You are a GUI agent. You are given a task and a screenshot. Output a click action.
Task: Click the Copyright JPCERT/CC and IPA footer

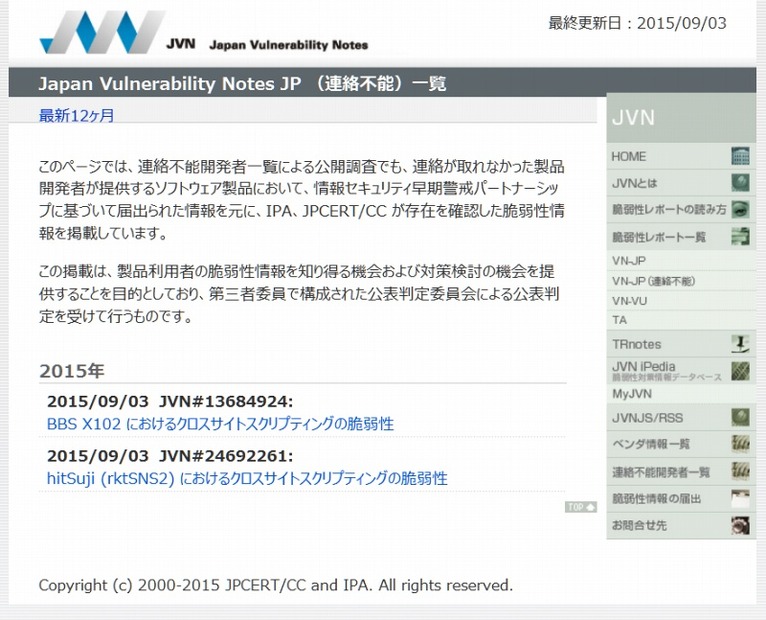tap(276, 585)
